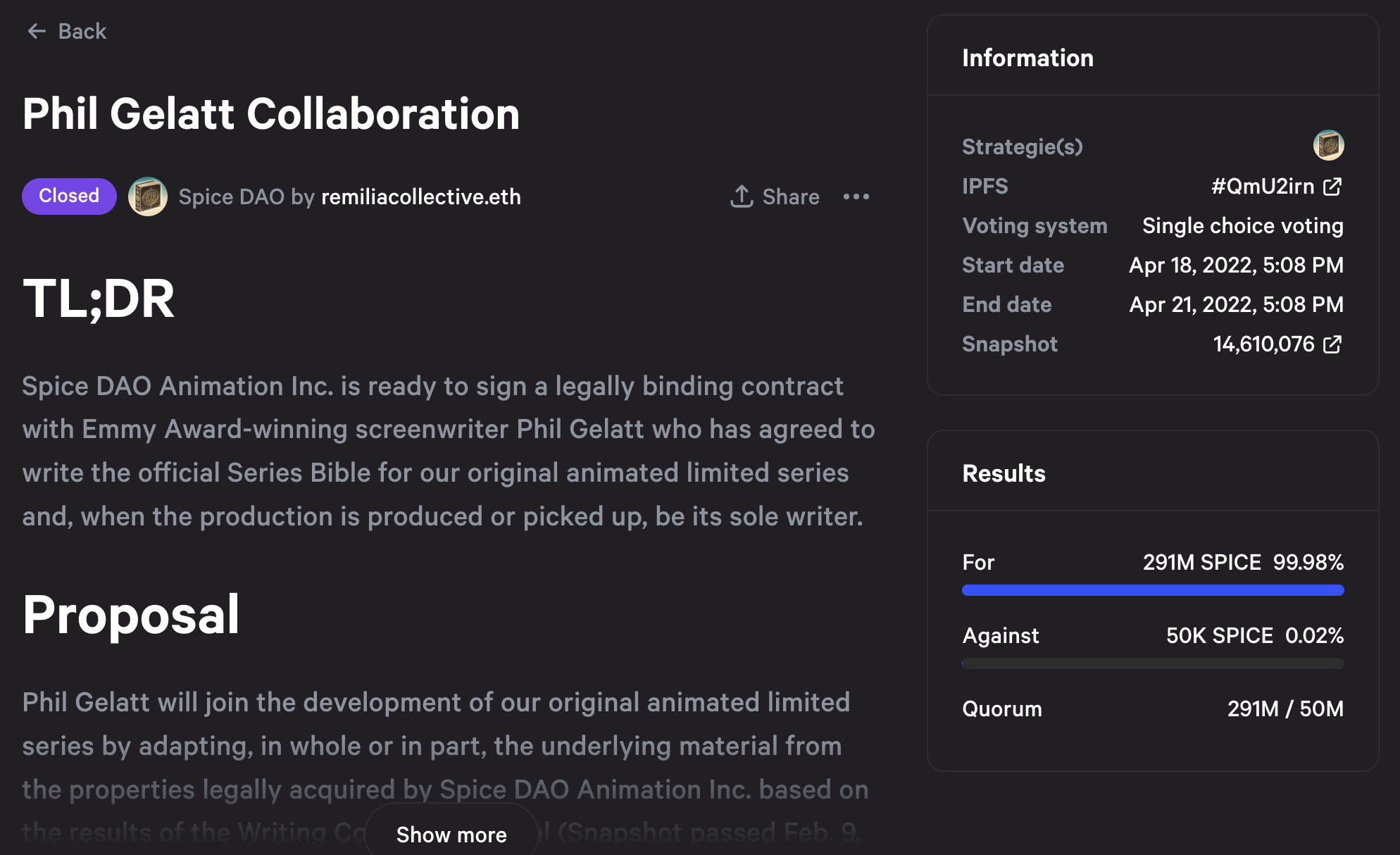Click the Back arrow icon

37,31
